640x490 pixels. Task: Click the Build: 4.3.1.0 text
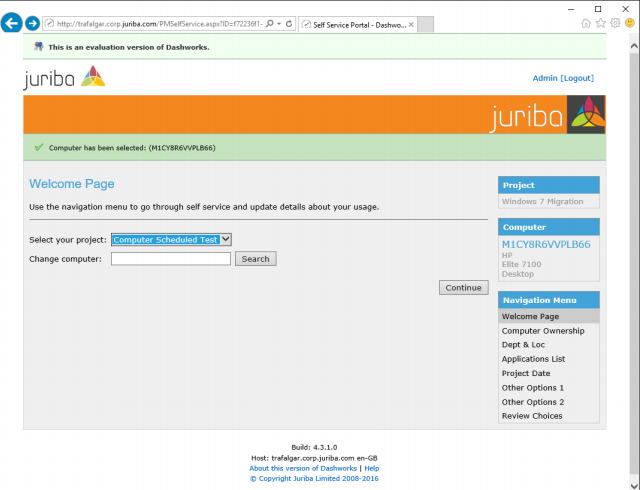[314, 447]
